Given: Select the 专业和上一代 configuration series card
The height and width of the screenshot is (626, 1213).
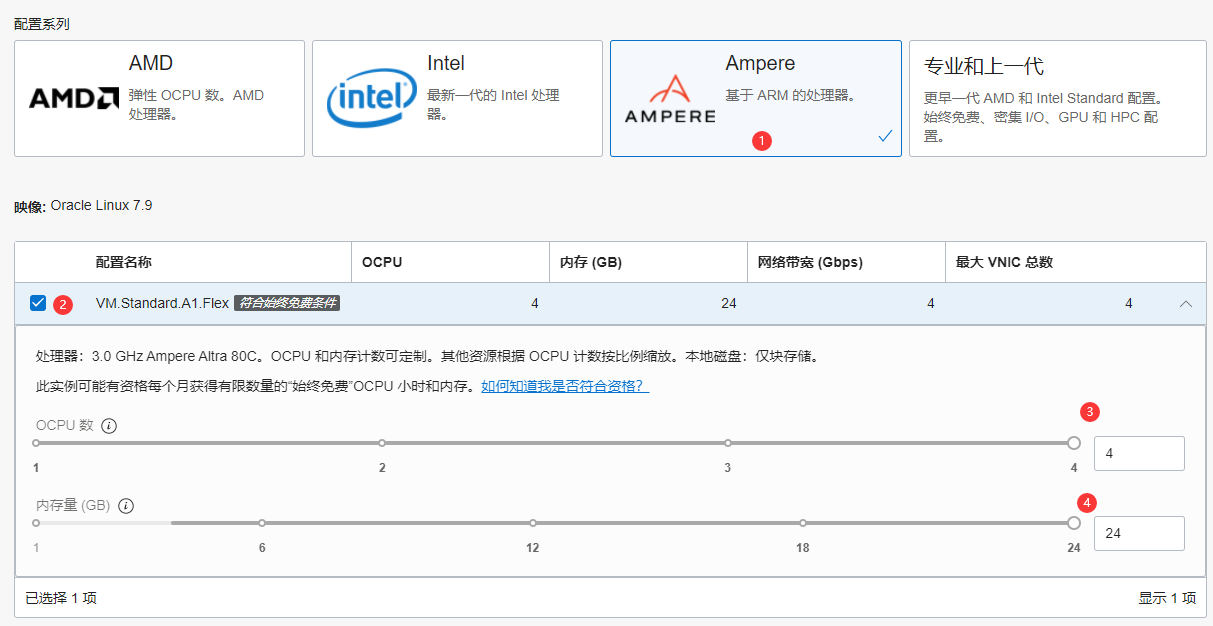Looking at the screenshot, I should pyautogui.click(x=1057, y=98).
